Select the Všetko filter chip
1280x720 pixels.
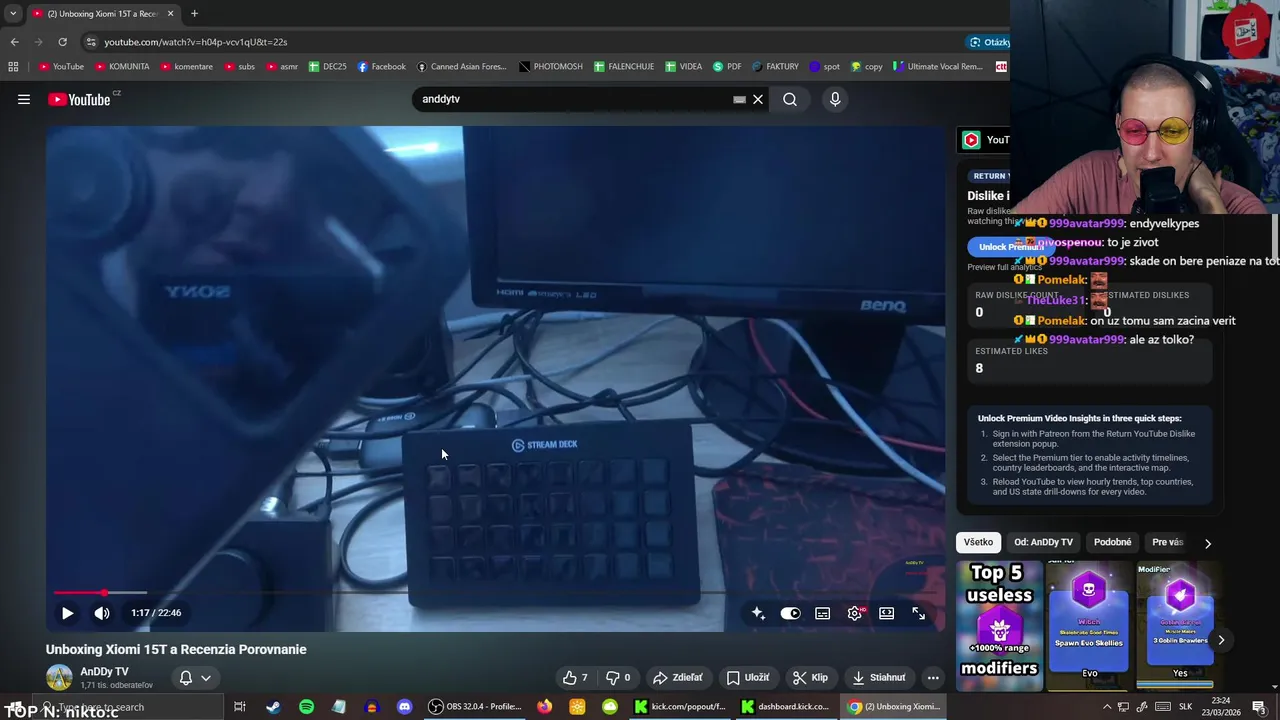(x=978, y=542)
